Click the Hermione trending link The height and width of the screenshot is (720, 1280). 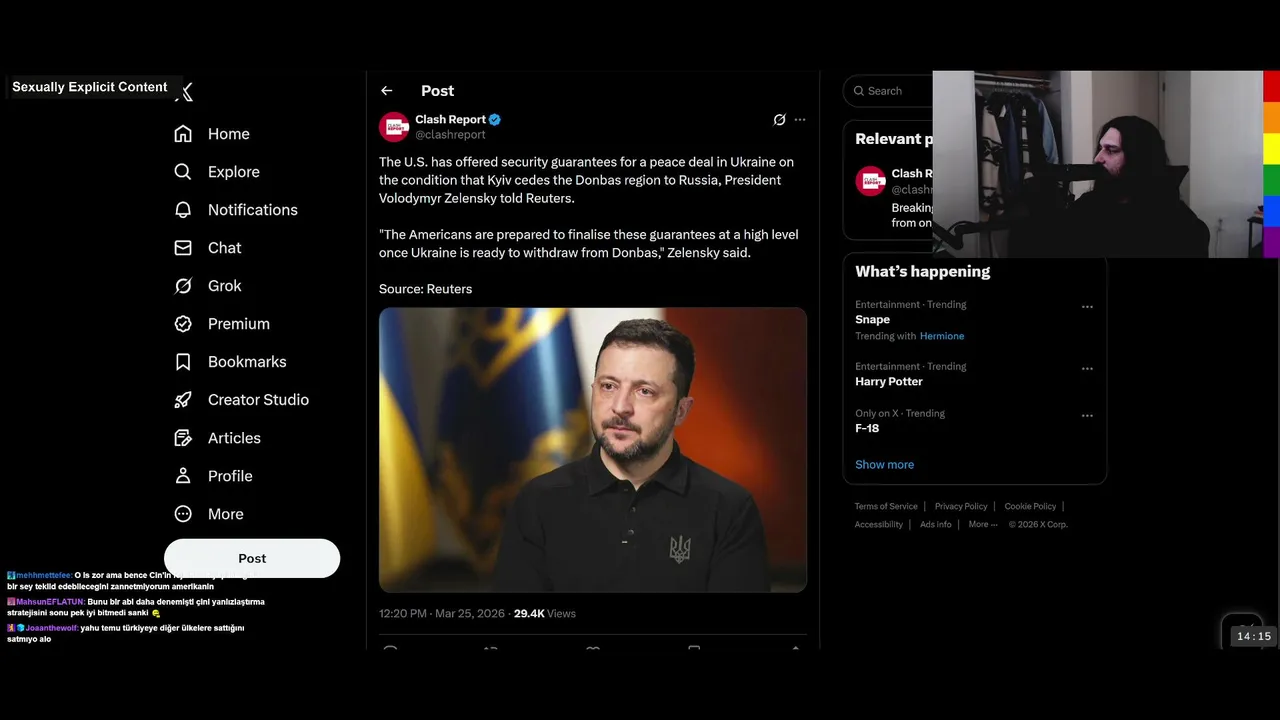942,336
